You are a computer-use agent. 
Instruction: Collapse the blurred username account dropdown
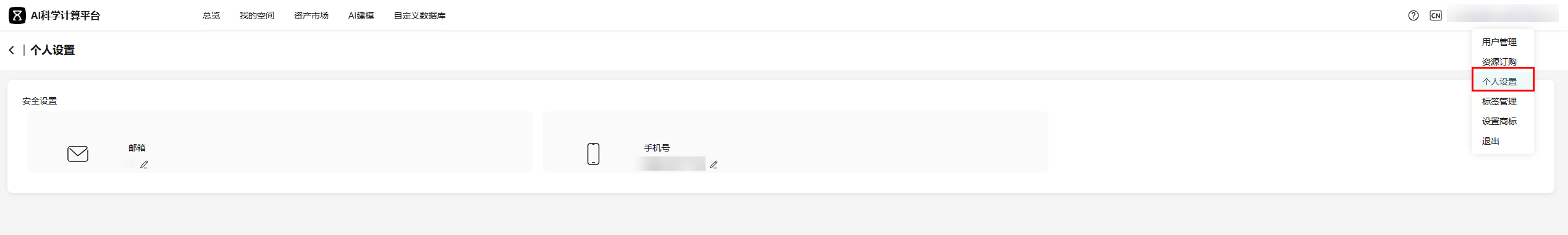click(1503, 14)
